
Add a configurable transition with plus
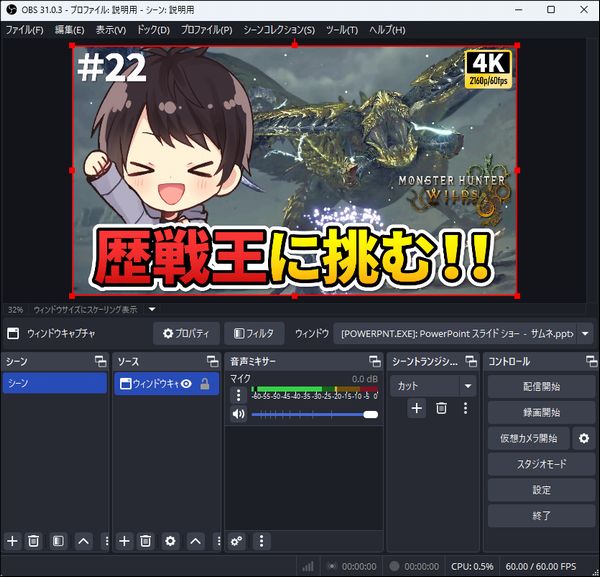pos(416,408)
